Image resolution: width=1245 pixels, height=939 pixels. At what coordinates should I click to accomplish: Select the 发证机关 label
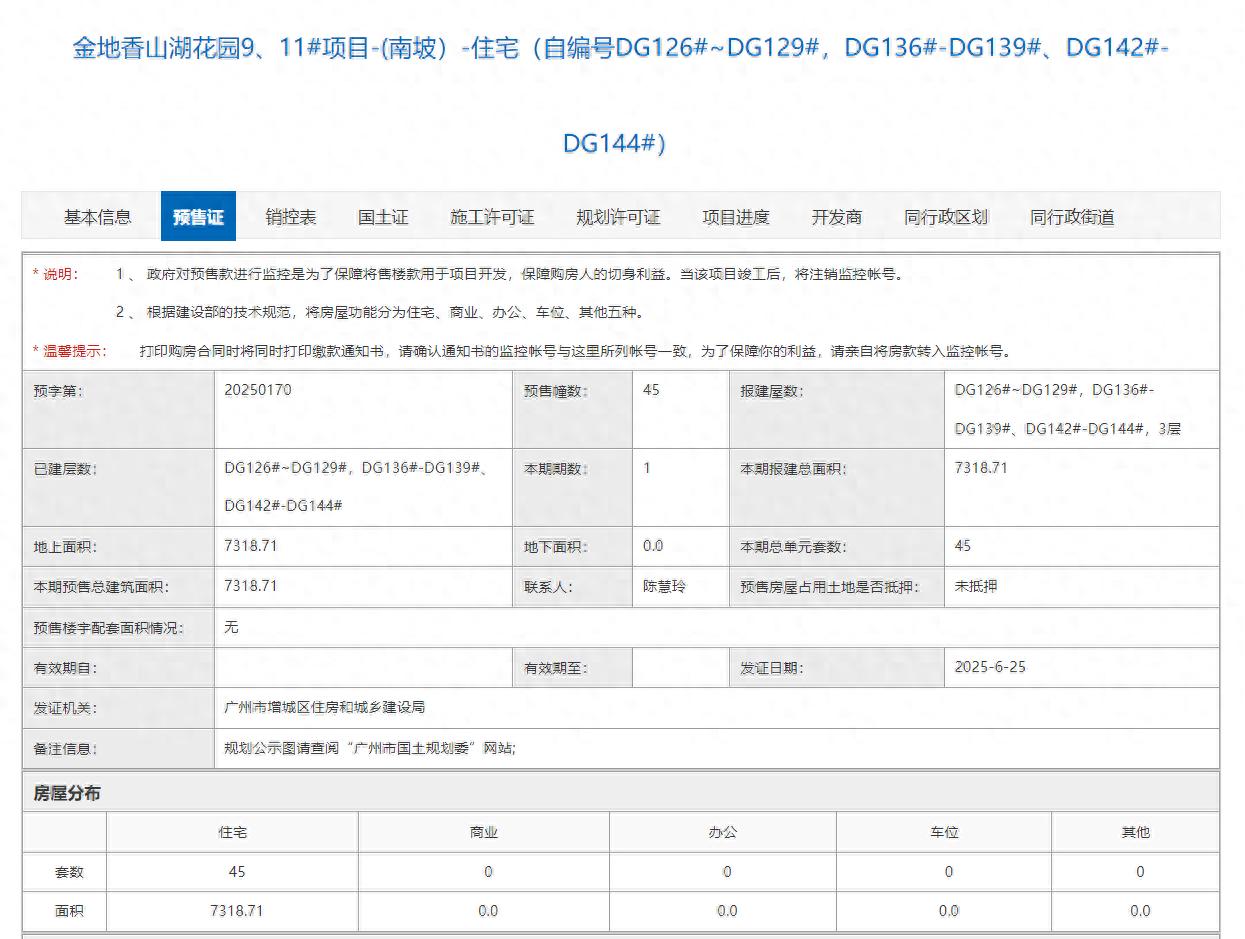tap(65, 708)
